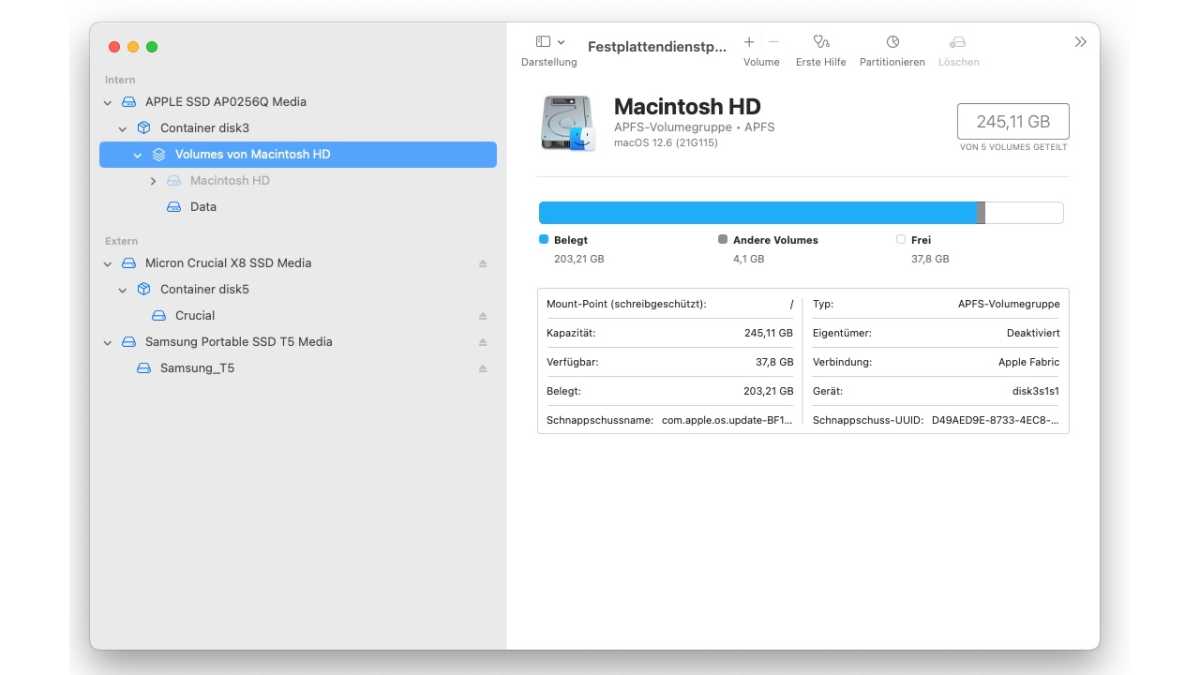Show more toolbar items via double chevron
Viewport: 1200px width, 675px height.
point(1080,42)
